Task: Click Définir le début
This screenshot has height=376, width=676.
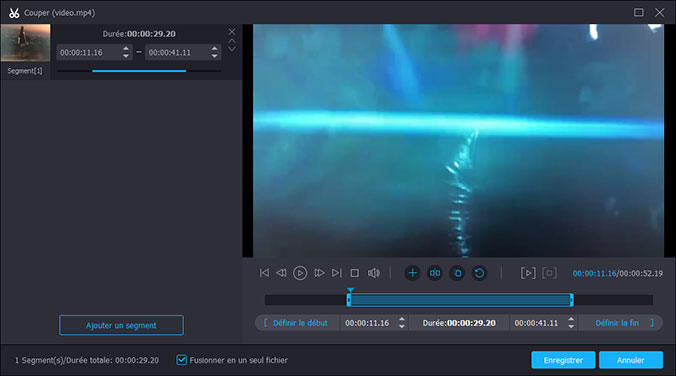Action: click(296, 323)
